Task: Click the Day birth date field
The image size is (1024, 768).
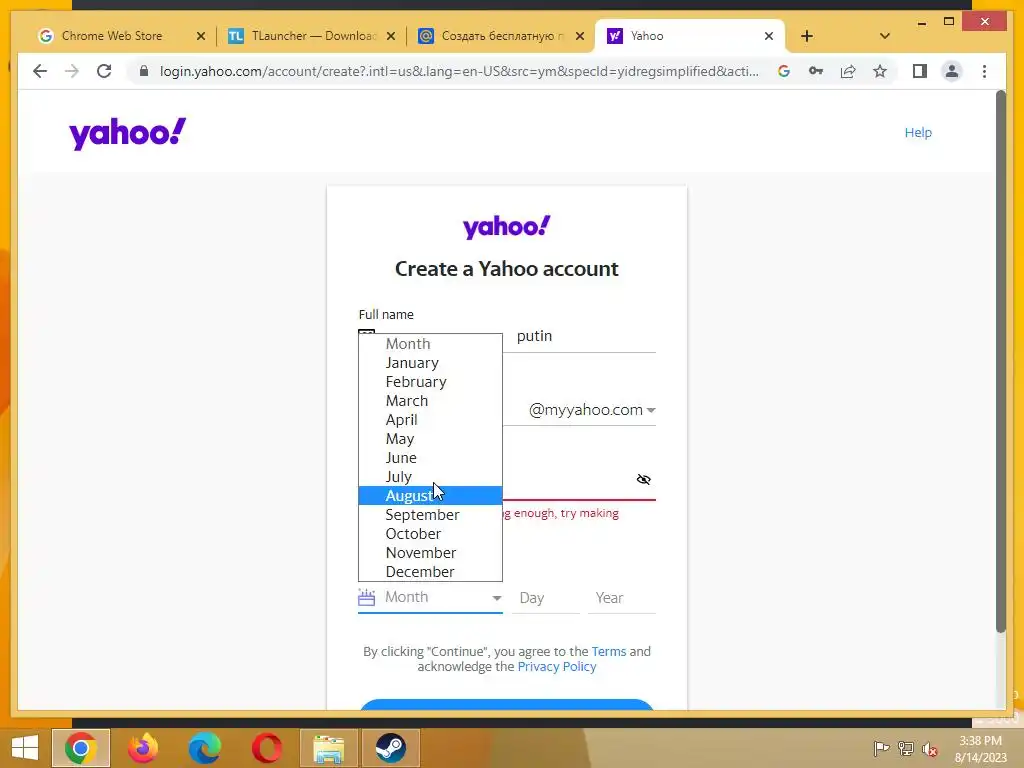Action: (546, 598)
